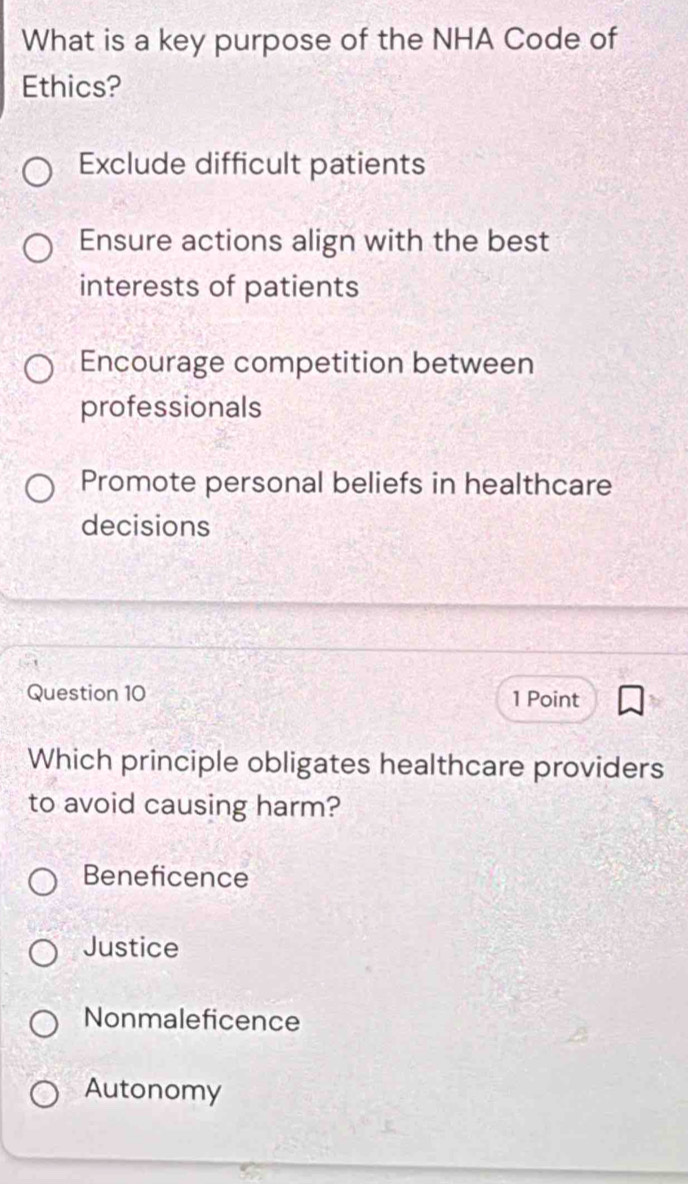Bookmark Question 10 with the flag icon
The height and width of the screenshot is (1184, 688).
(x=629, y=701)
